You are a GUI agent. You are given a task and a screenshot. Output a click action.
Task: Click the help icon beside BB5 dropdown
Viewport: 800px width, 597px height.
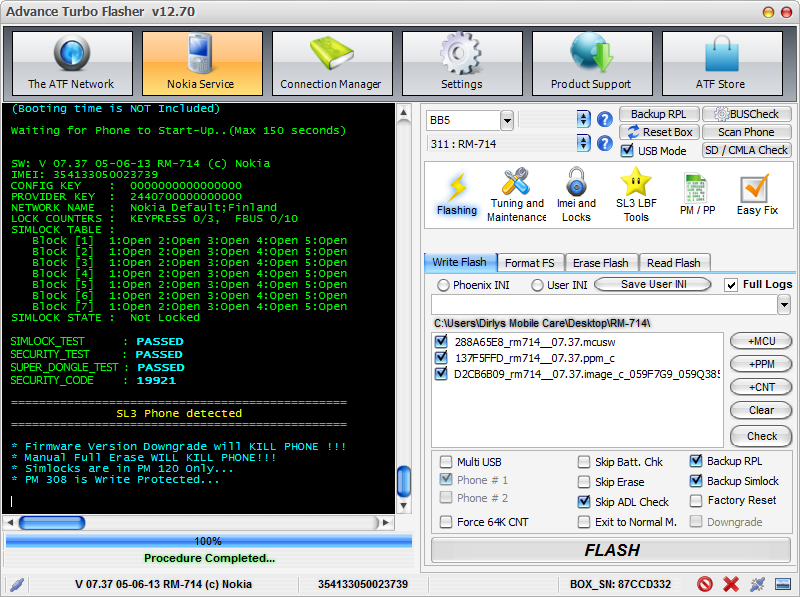605,120
